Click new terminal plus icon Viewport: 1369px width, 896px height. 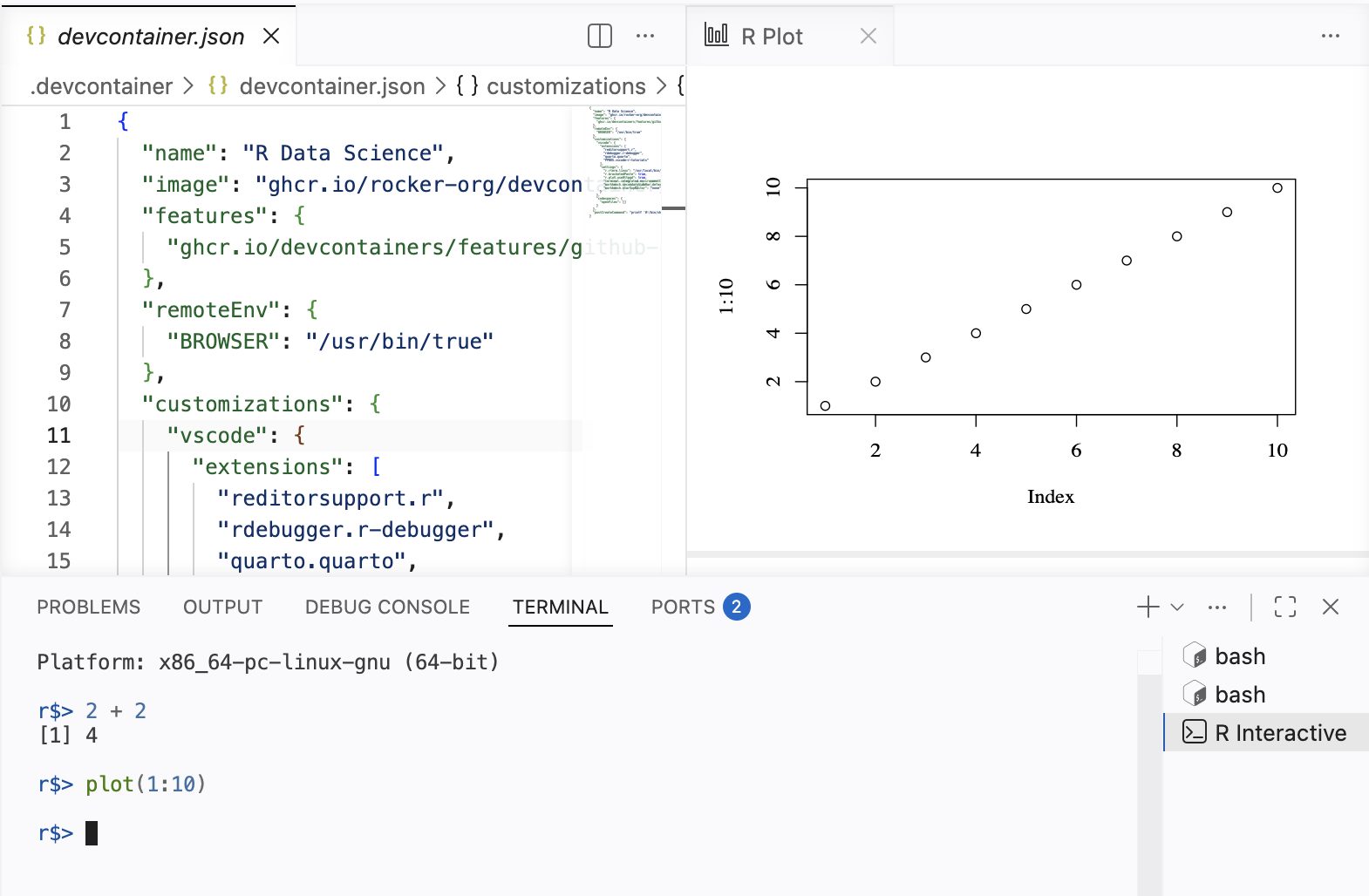tap(1148, 607)
